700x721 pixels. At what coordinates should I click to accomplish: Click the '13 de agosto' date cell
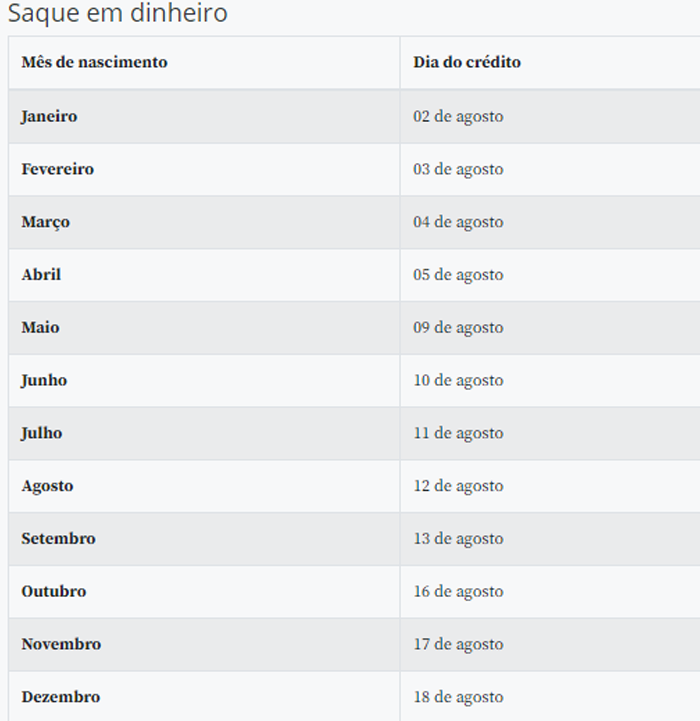(x=458, y=539)
